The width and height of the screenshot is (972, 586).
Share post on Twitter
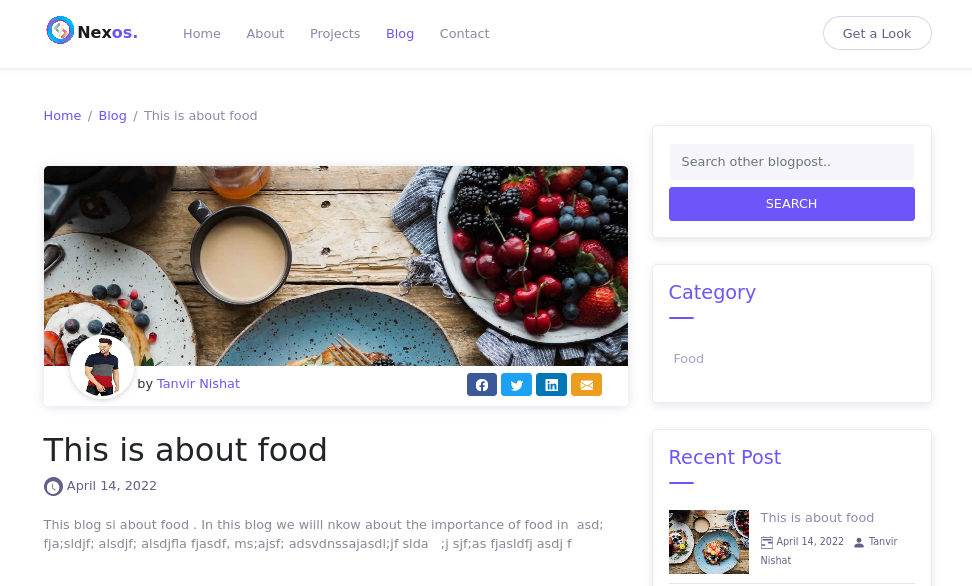(x=516, y=385)
